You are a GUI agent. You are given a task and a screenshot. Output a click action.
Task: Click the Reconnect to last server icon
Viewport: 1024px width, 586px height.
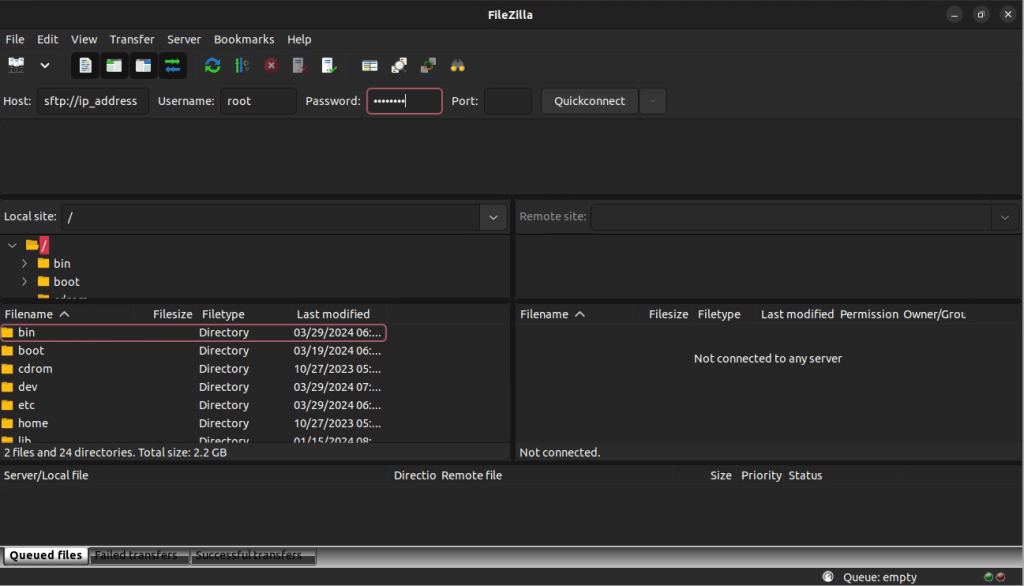point(329,65)
